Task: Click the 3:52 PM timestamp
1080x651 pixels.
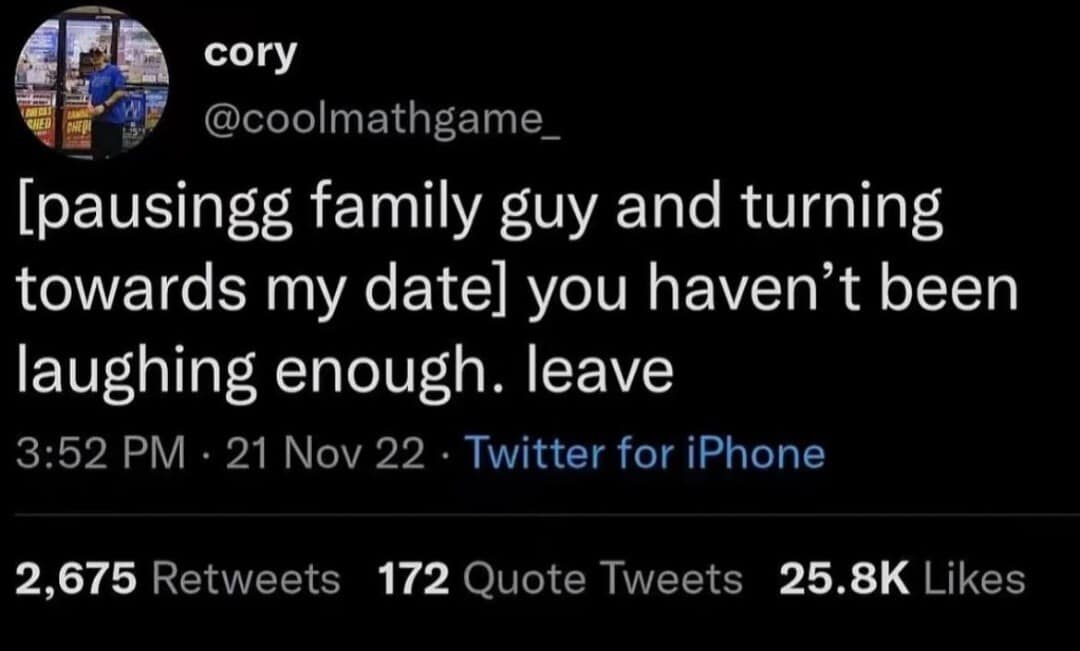Action: pyautogui.click(x=101, y=453)
